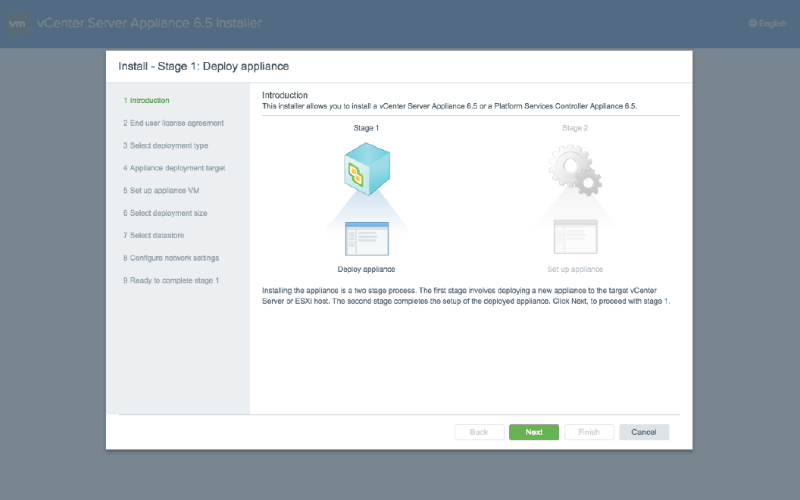This screenshot has width=800, height=500.
Task: Click the Cancel button
Action: [x=643, y=432]
